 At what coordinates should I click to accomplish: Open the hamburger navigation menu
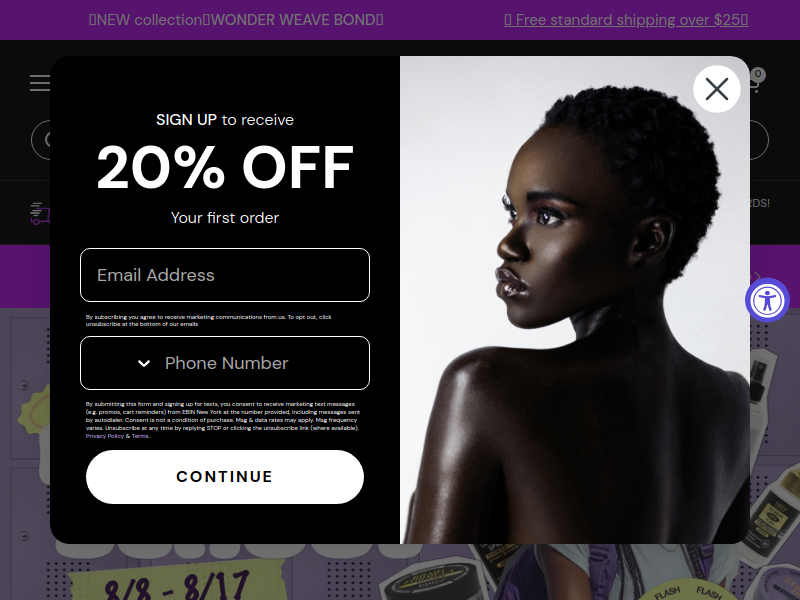point(40,83)
